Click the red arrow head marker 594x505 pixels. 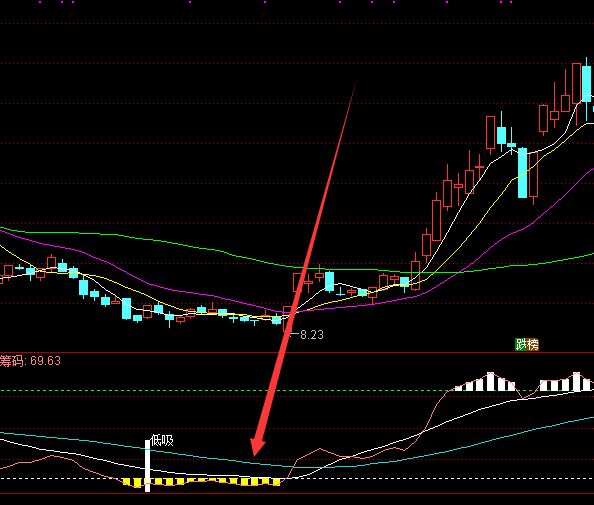(258, 446)
